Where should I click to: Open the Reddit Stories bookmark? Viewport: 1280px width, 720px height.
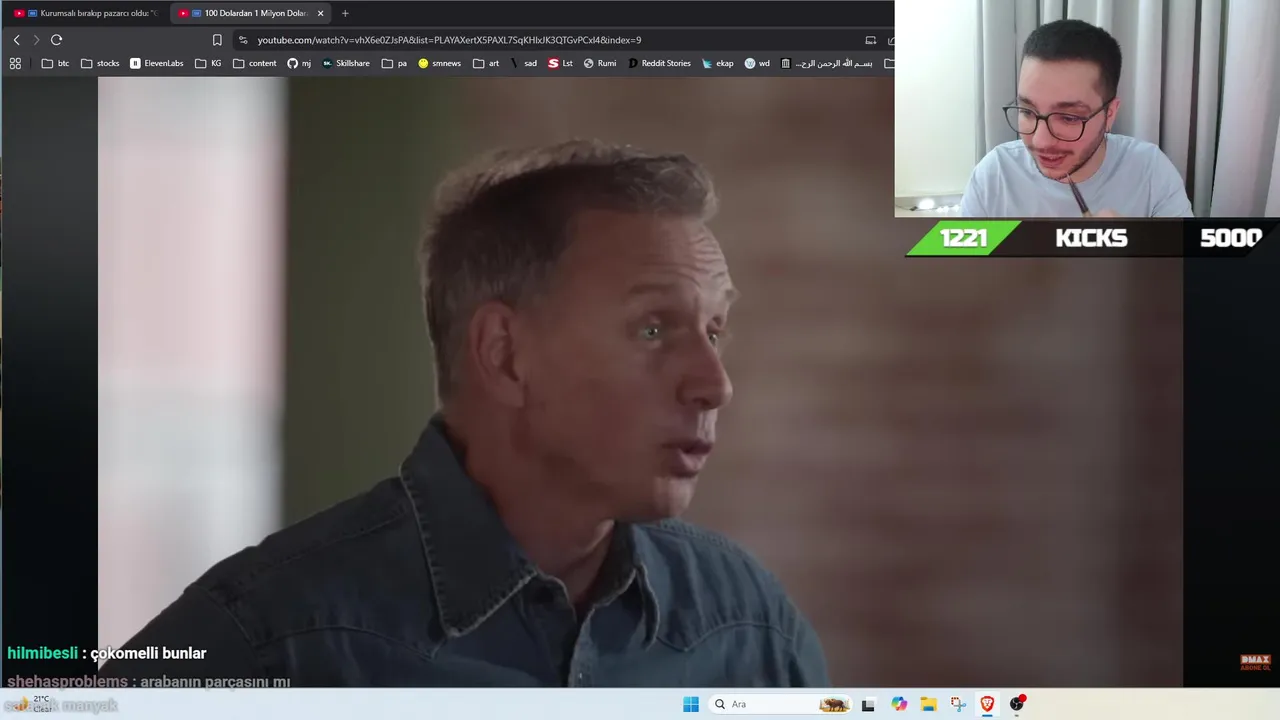(x=660, y=63)
